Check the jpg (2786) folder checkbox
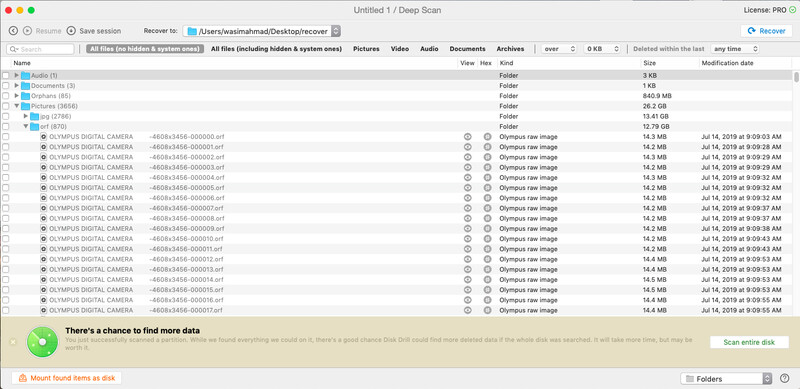This screenshot has width=800, height=389. pyautogui.click(x=6, y=116)
